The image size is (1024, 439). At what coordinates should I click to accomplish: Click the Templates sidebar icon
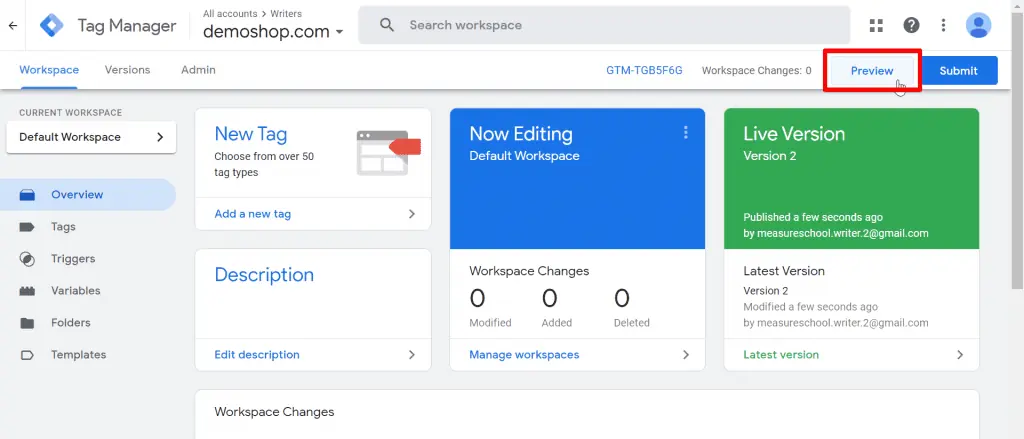27,355
